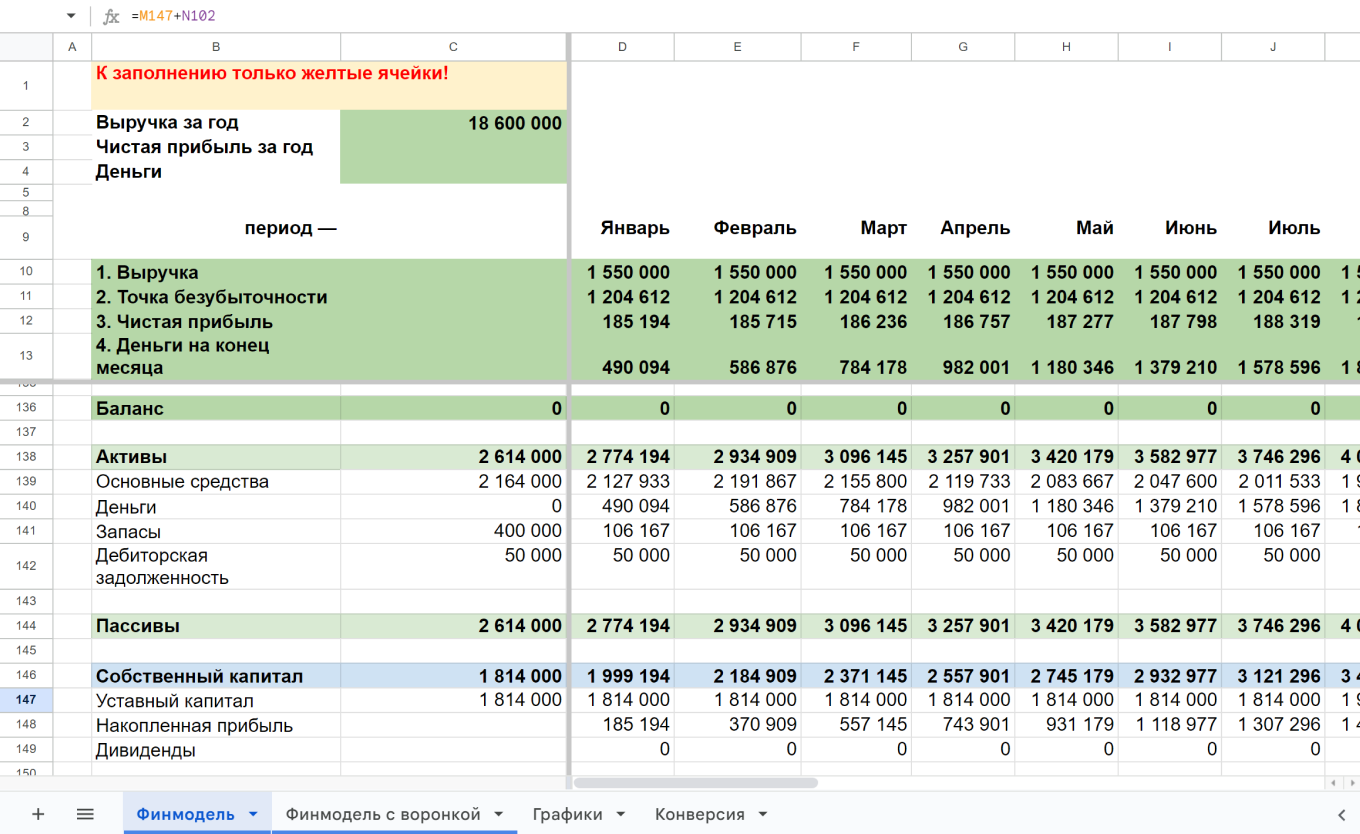Select row 147 header
This screenshot has height=834, width=1360.
click(26, 700)
